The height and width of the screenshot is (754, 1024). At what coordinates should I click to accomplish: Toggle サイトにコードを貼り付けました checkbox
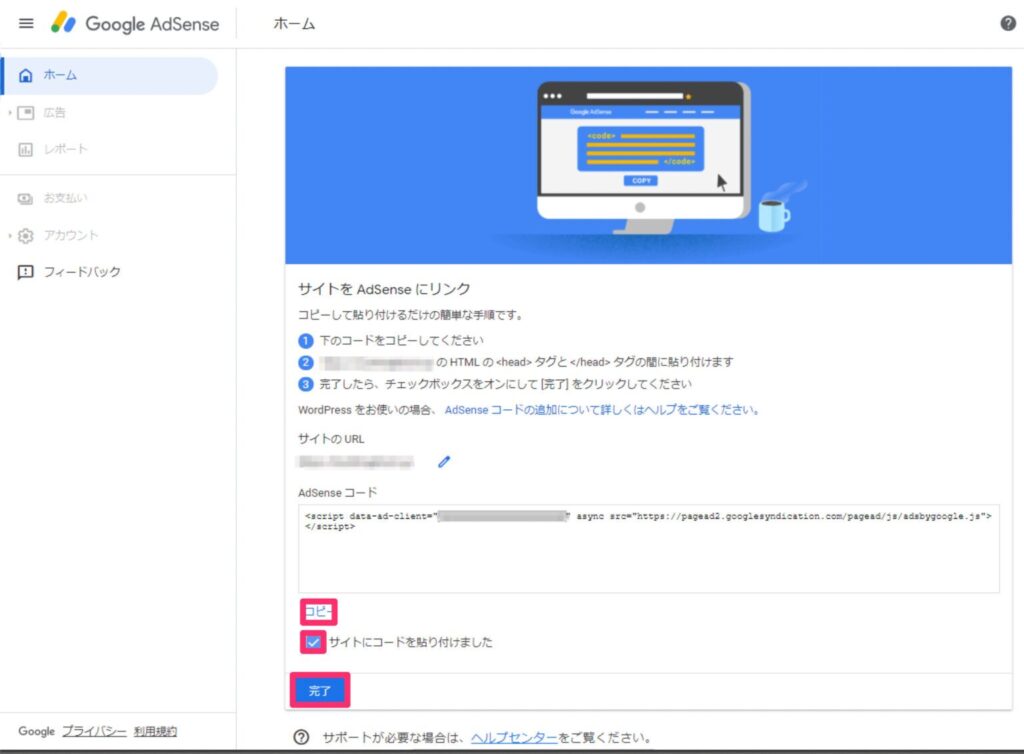[x=313, y=642]
